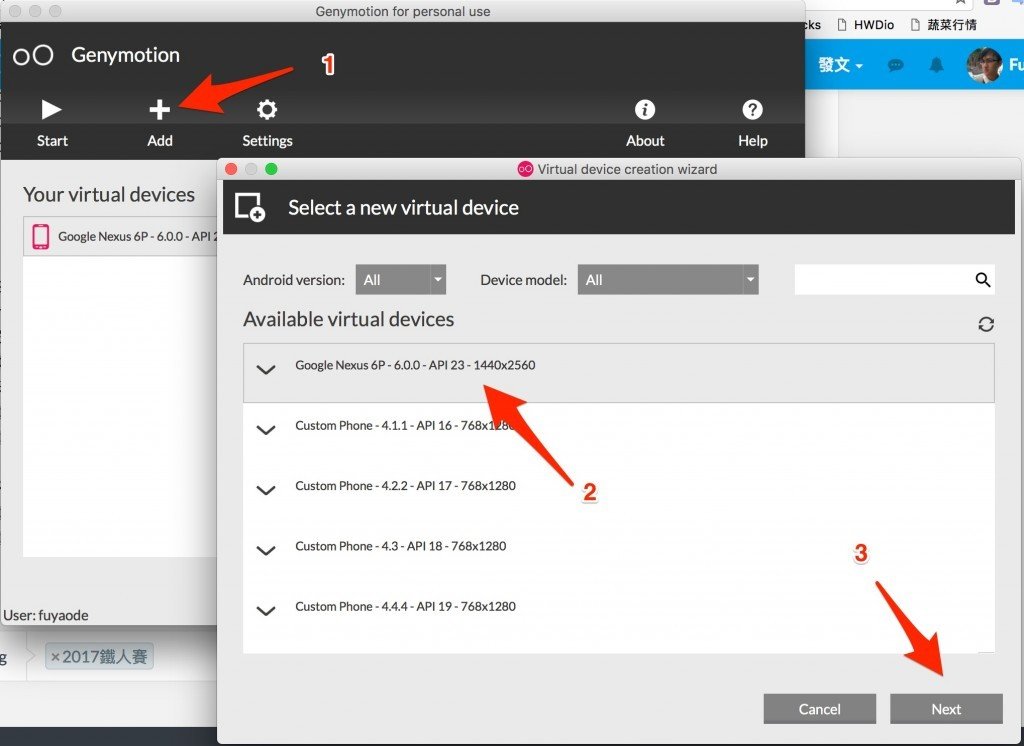Click the notification bell in browser page

point(936,65)
